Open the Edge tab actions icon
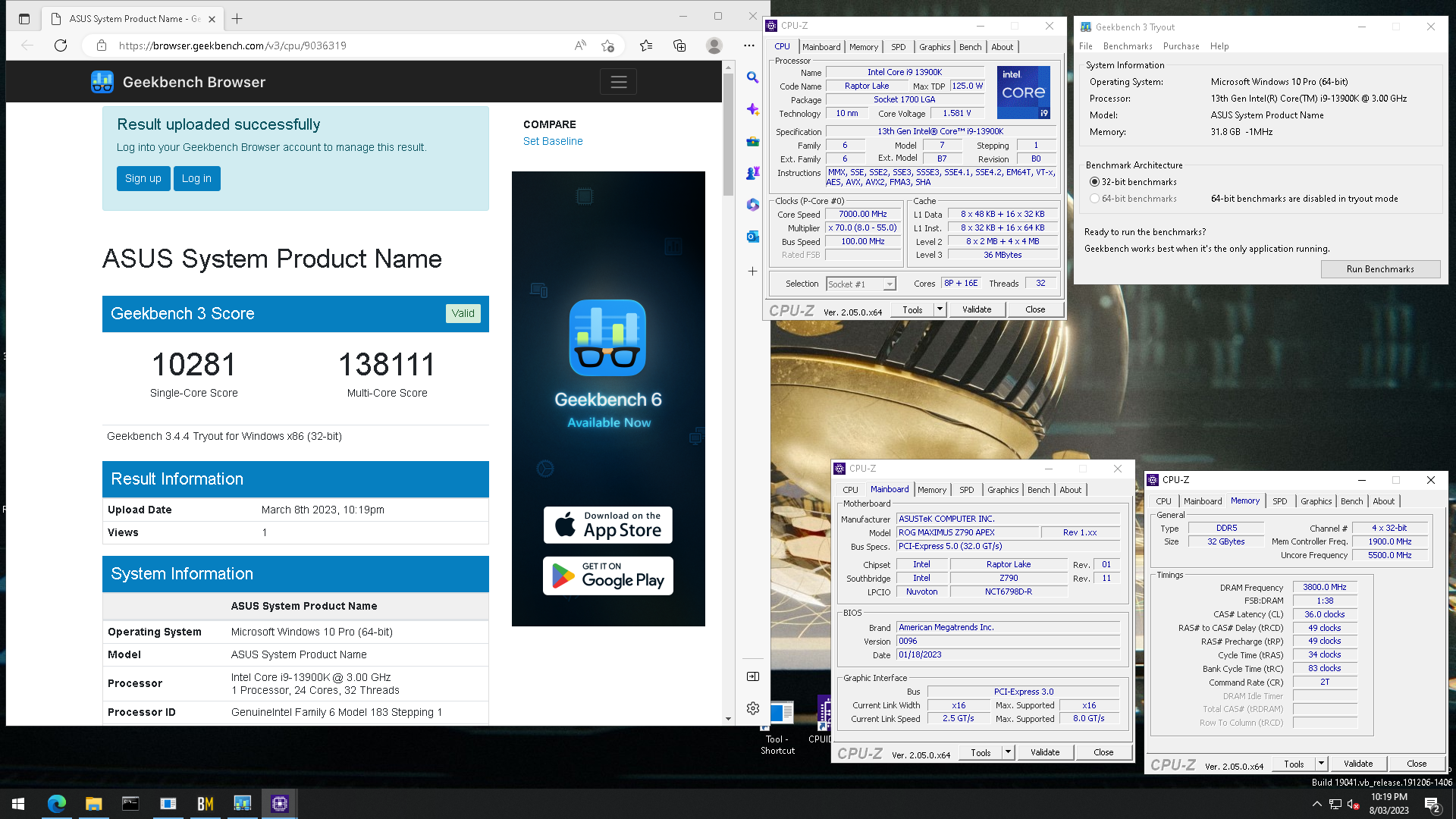 [24, 19]
